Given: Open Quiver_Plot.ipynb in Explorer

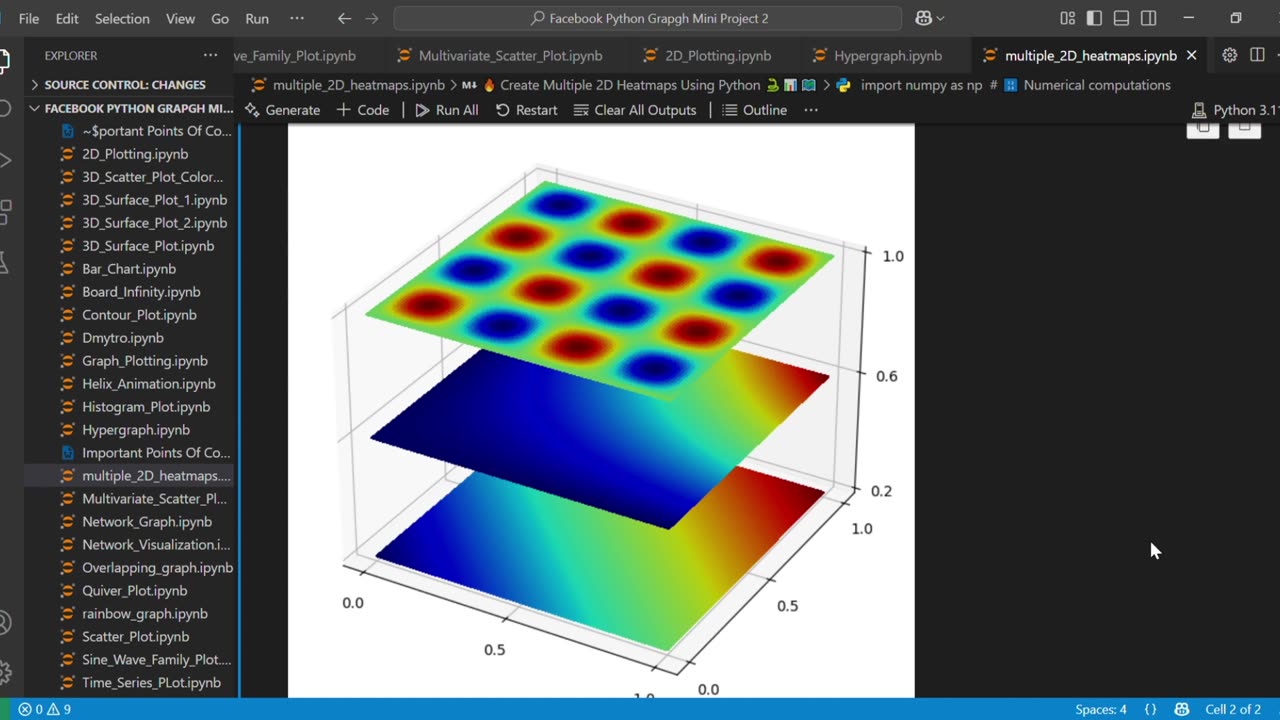Looking at the screenshot, I should coord(134,591).
